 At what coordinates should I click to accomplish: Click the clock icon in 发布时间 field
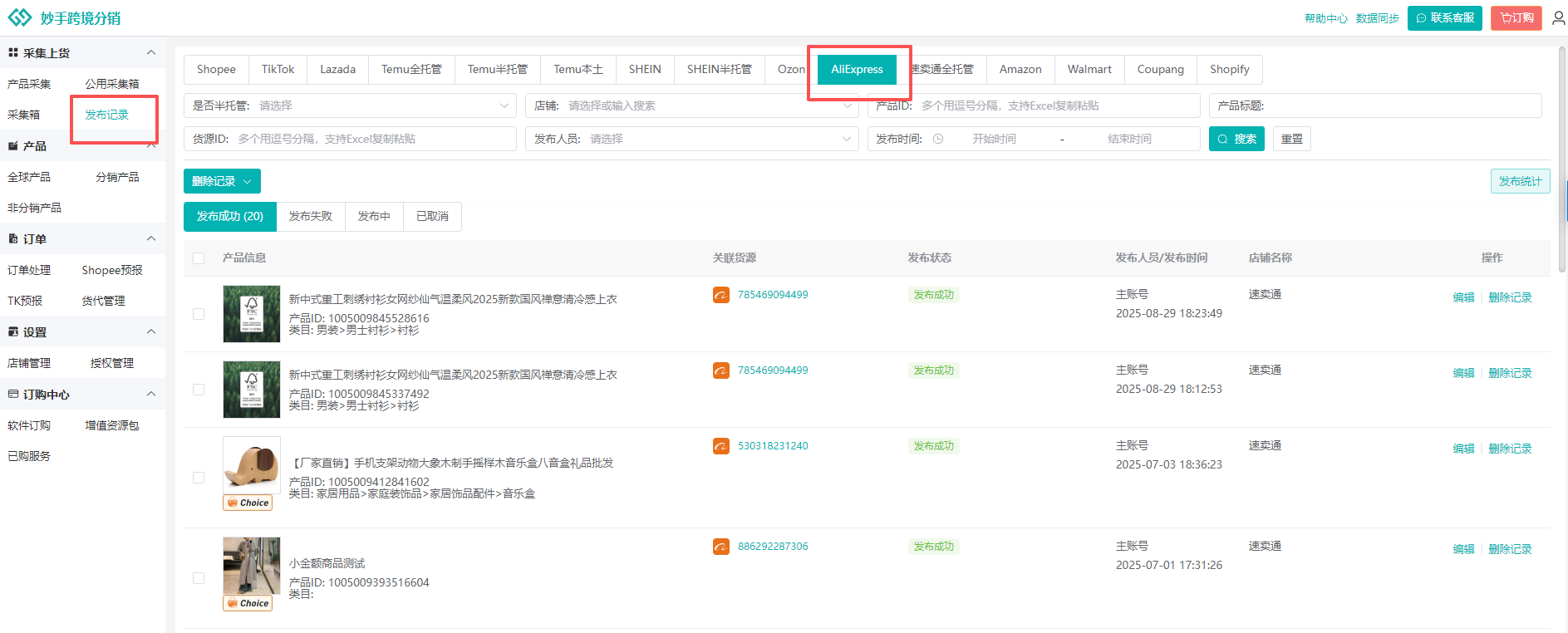pos(938,139)
